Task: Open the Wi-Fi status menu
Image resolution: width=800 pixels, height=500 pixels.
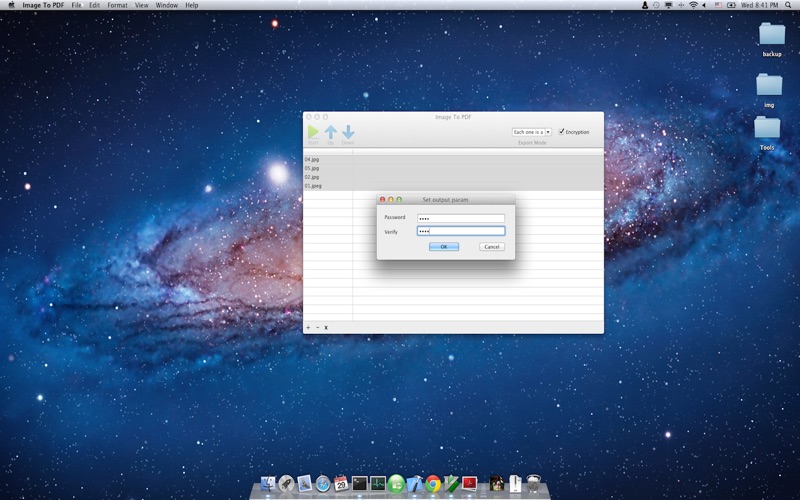Action: (693, 5)
